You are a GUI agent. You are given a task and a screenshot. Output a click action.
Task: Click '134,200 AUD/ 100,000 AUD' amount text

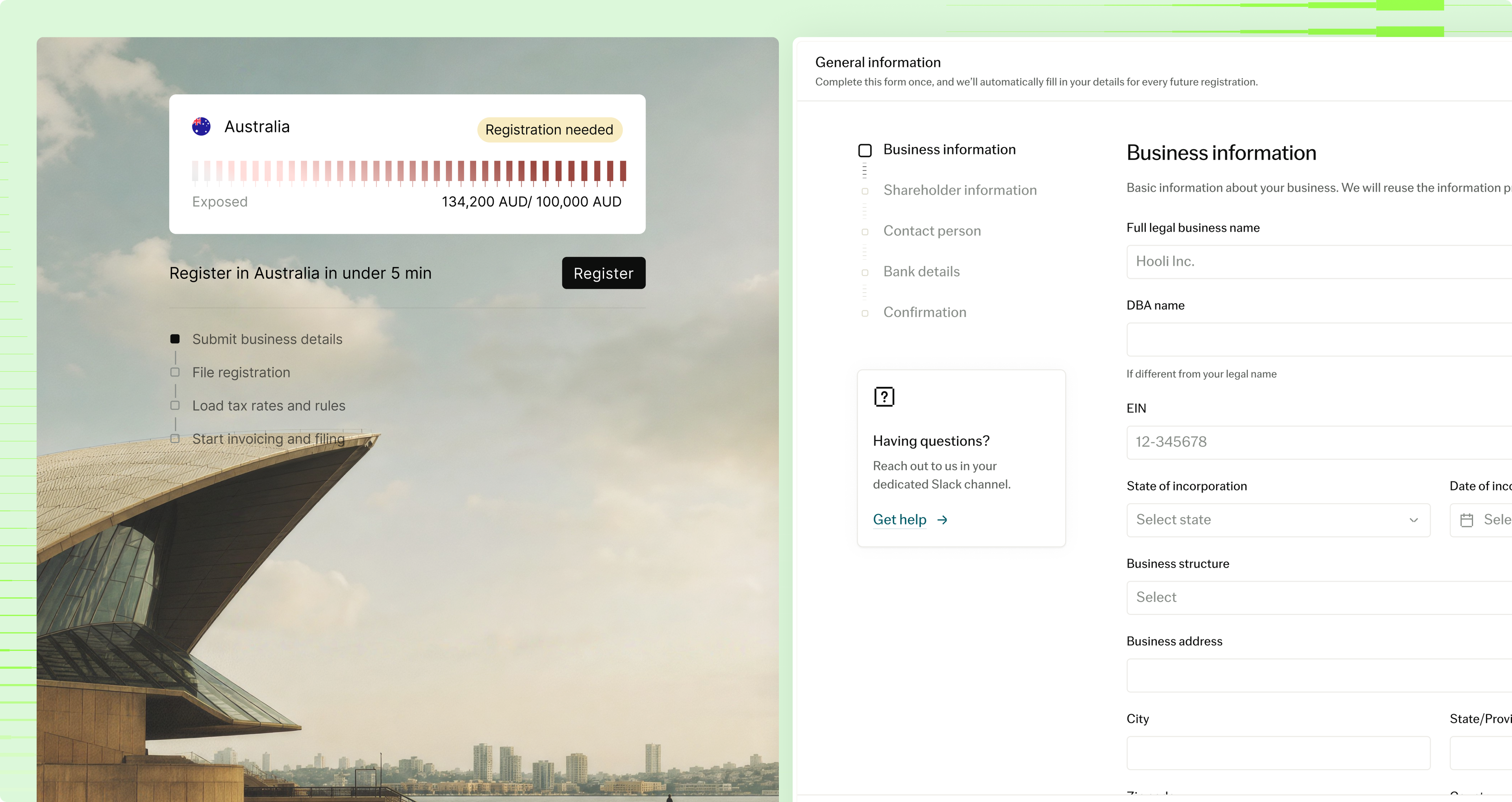[531, 202]
